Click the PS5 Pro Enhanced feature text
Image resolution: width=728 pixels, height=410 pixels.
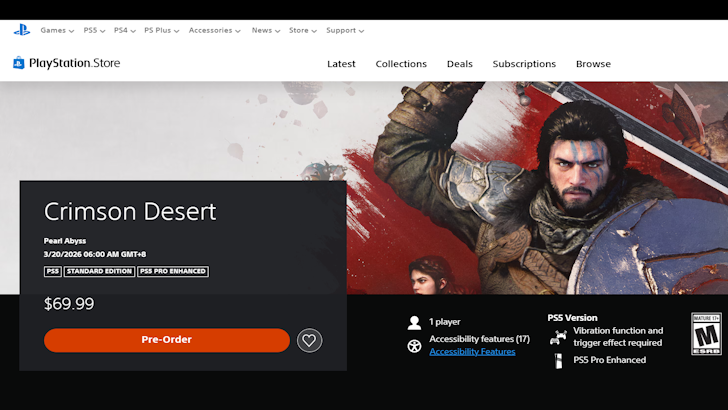[609, 360]
